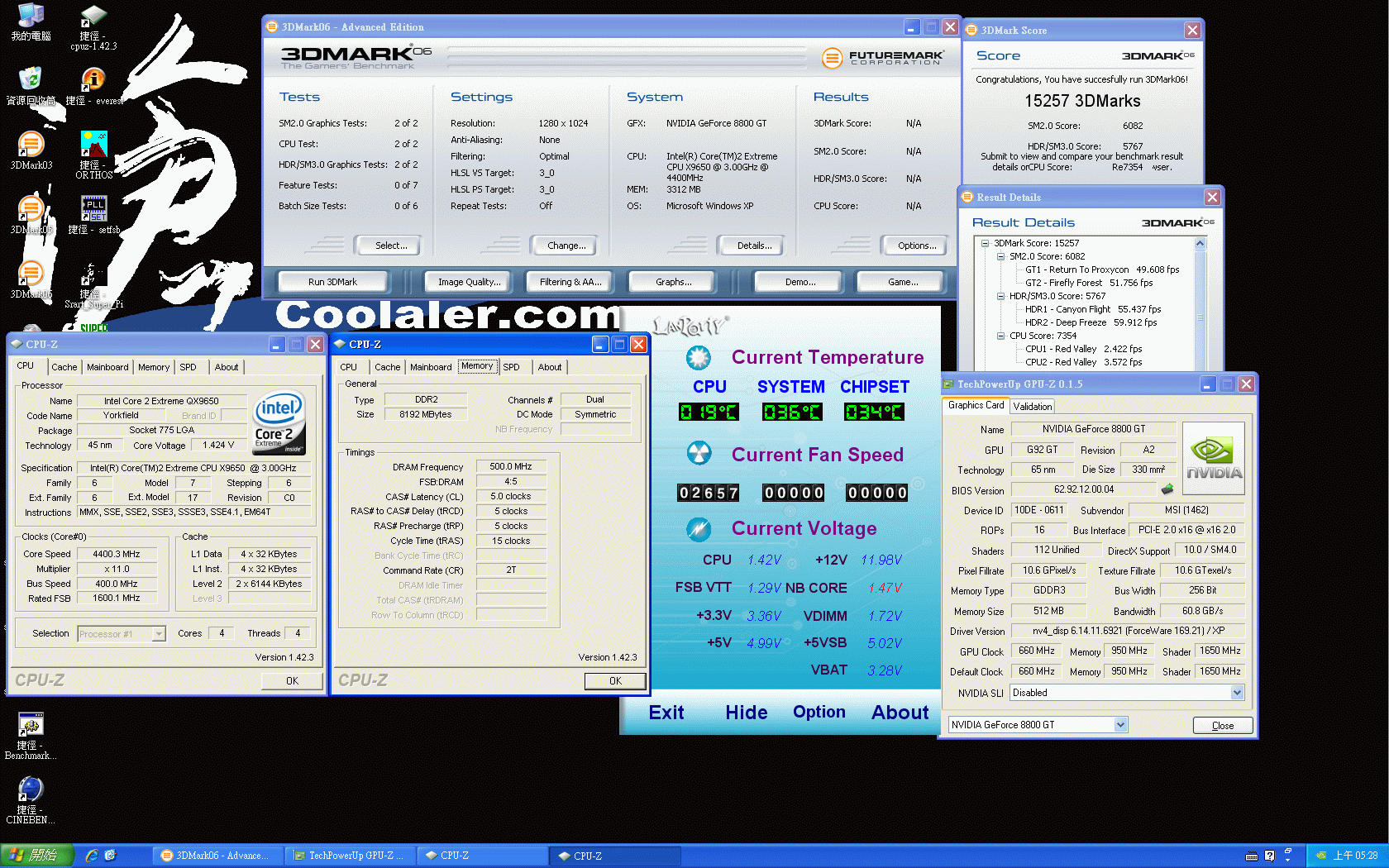Open the SPD tab in the right CPU-Z
The width and height of the screenshot is (1389, 868).
coord(512,367)
